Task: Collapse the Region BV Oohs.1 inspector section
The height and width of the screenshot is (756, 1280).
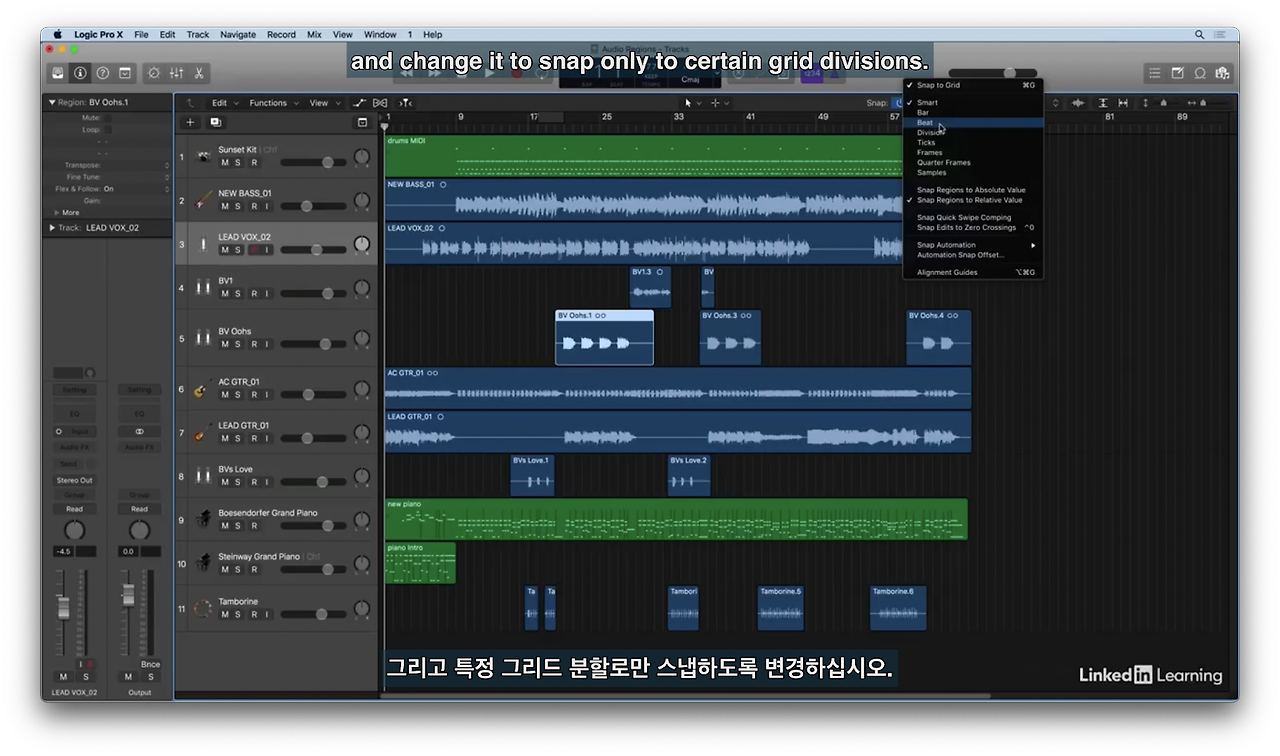Action: click(x=52, y=102)
